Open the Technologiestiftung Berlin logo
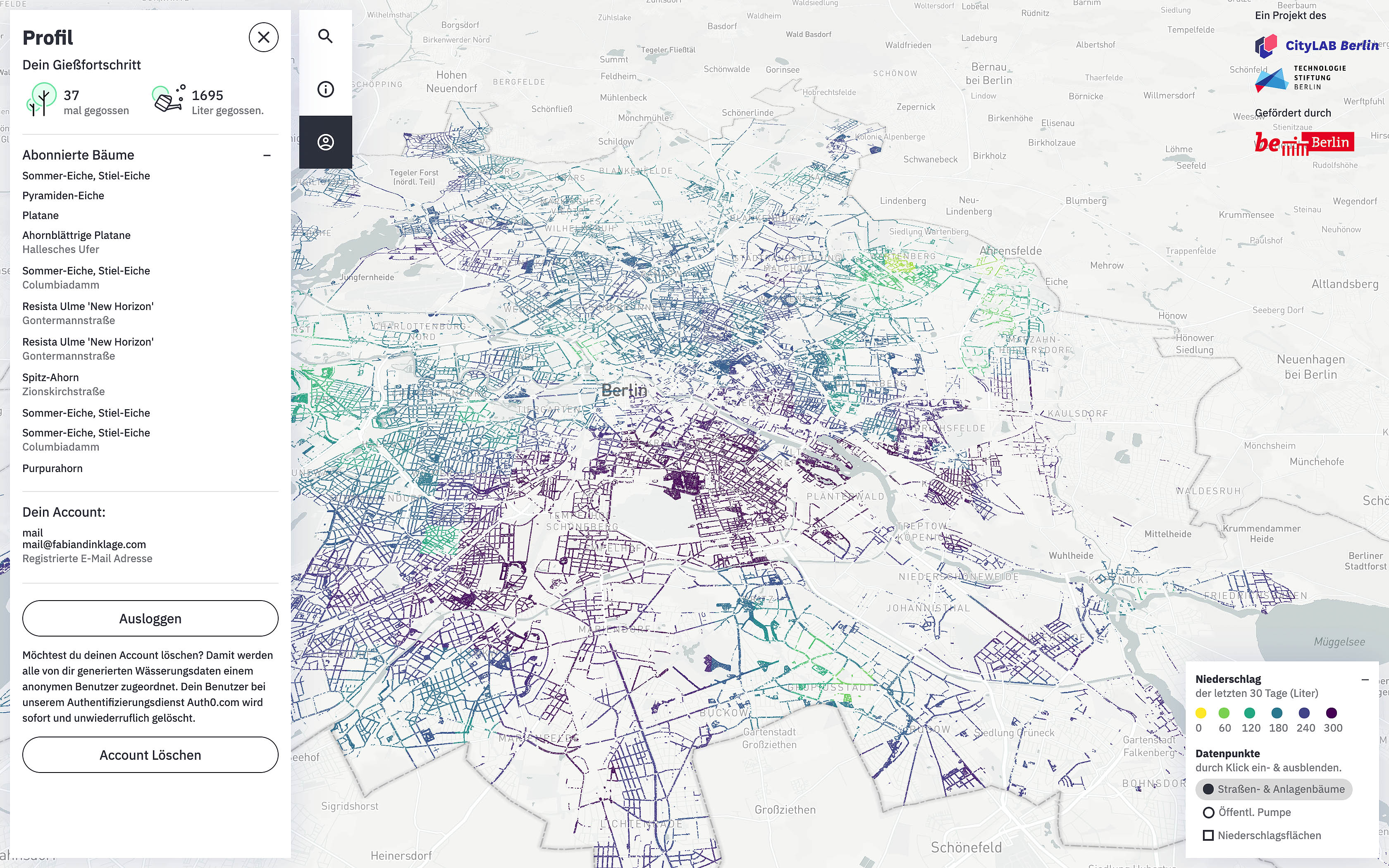Image resolution: width=1389 pixels, height=868 pixels. tap(1300, 78)
